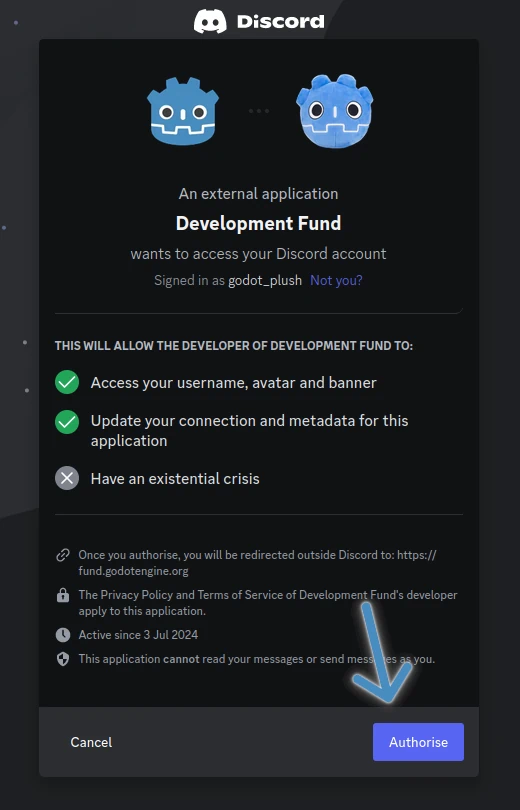Screen dimensions: 520x810
Task: Click the shield icon beside messages notice
Action: click(63, 659)
